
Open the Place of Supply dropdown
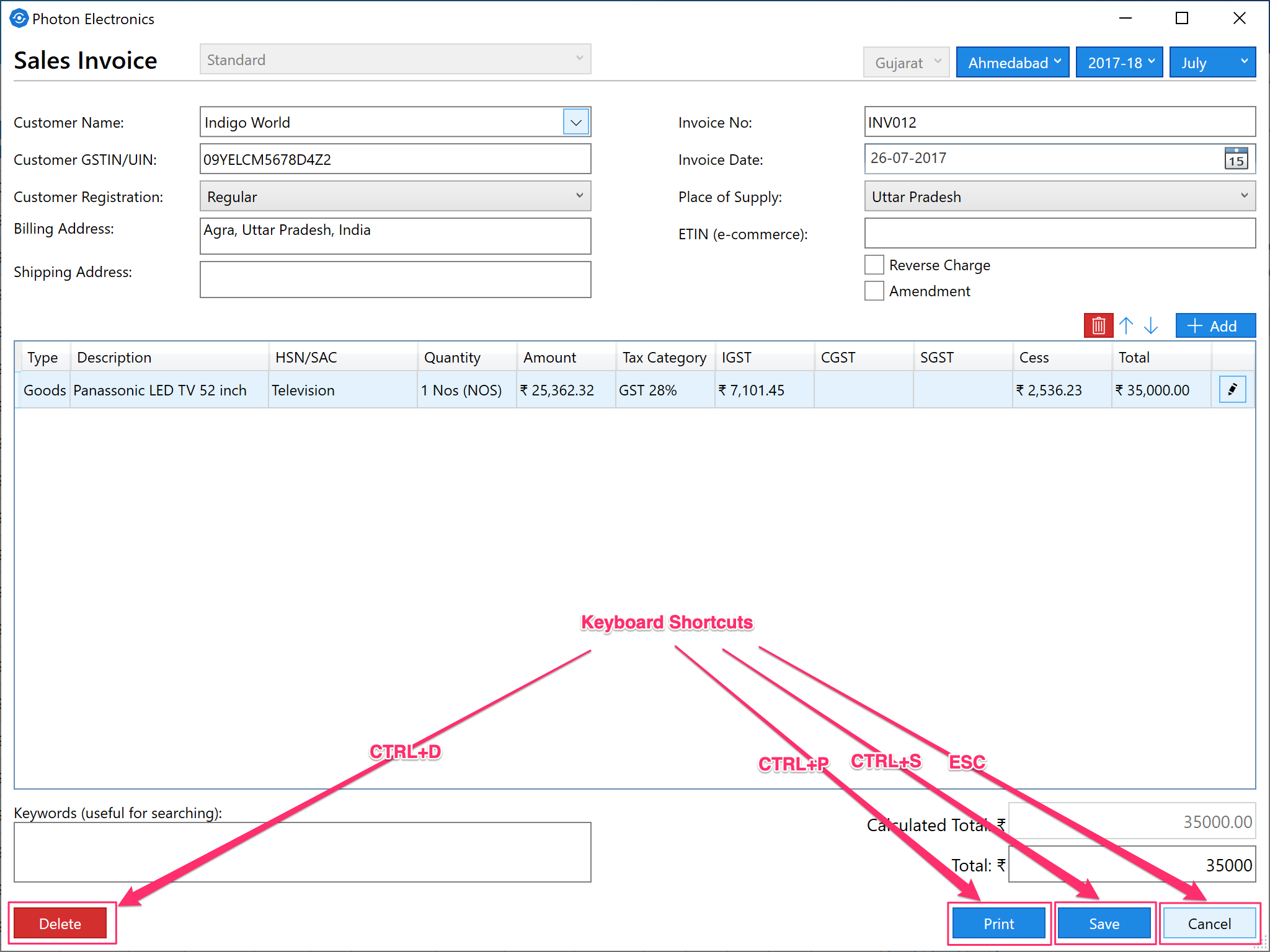click(1059, 196)
